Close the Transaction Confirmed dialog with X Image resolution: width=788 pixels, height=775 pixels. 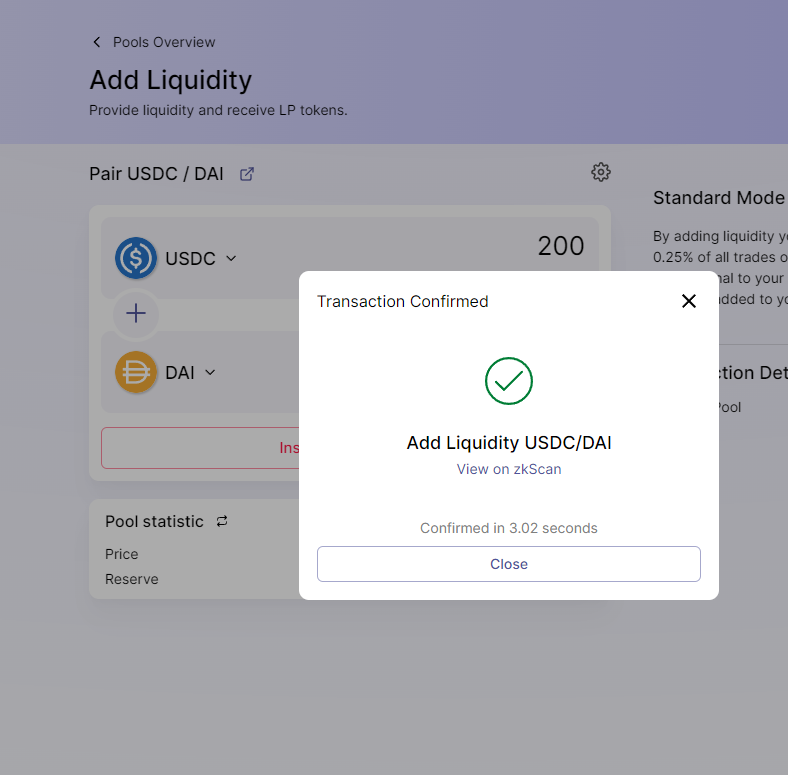point(688,301)
